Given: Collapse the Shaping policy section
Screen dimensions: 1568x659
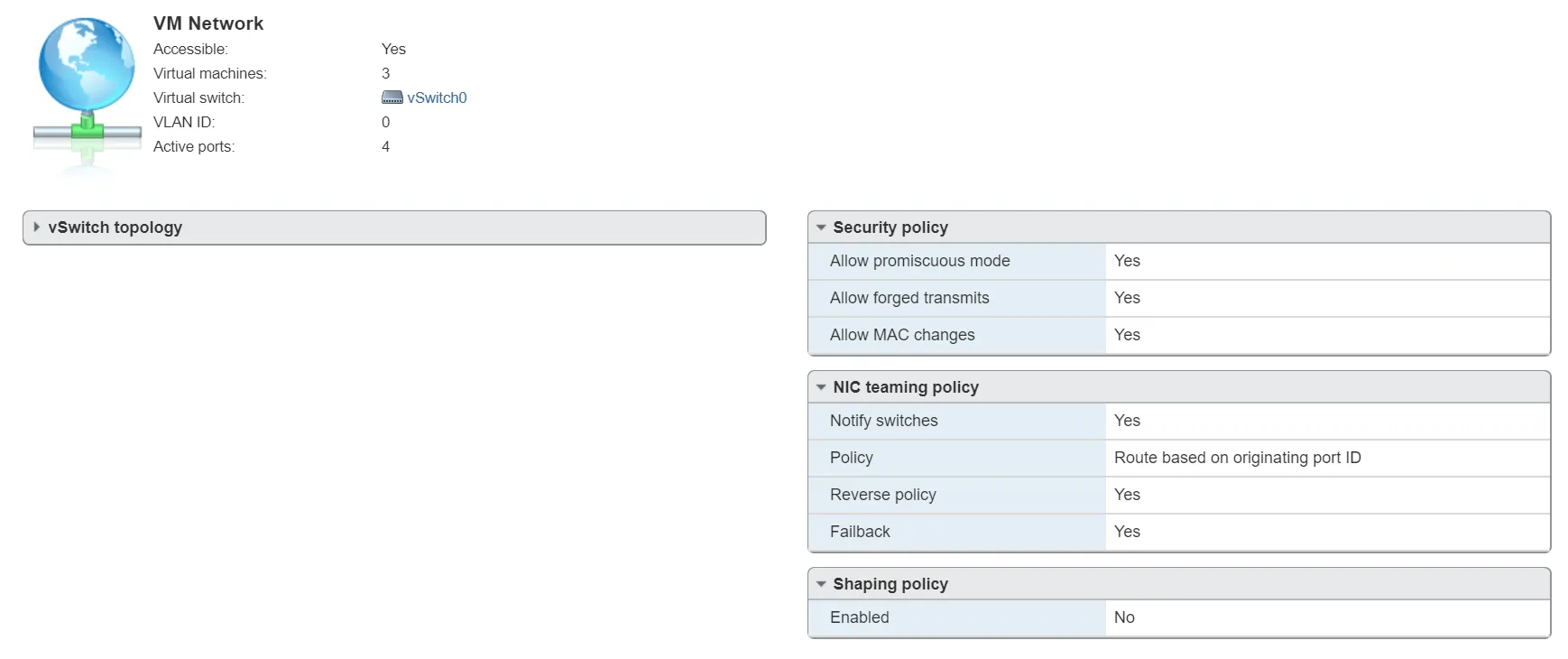Looking at the screenshot, I should click(821, 584).
